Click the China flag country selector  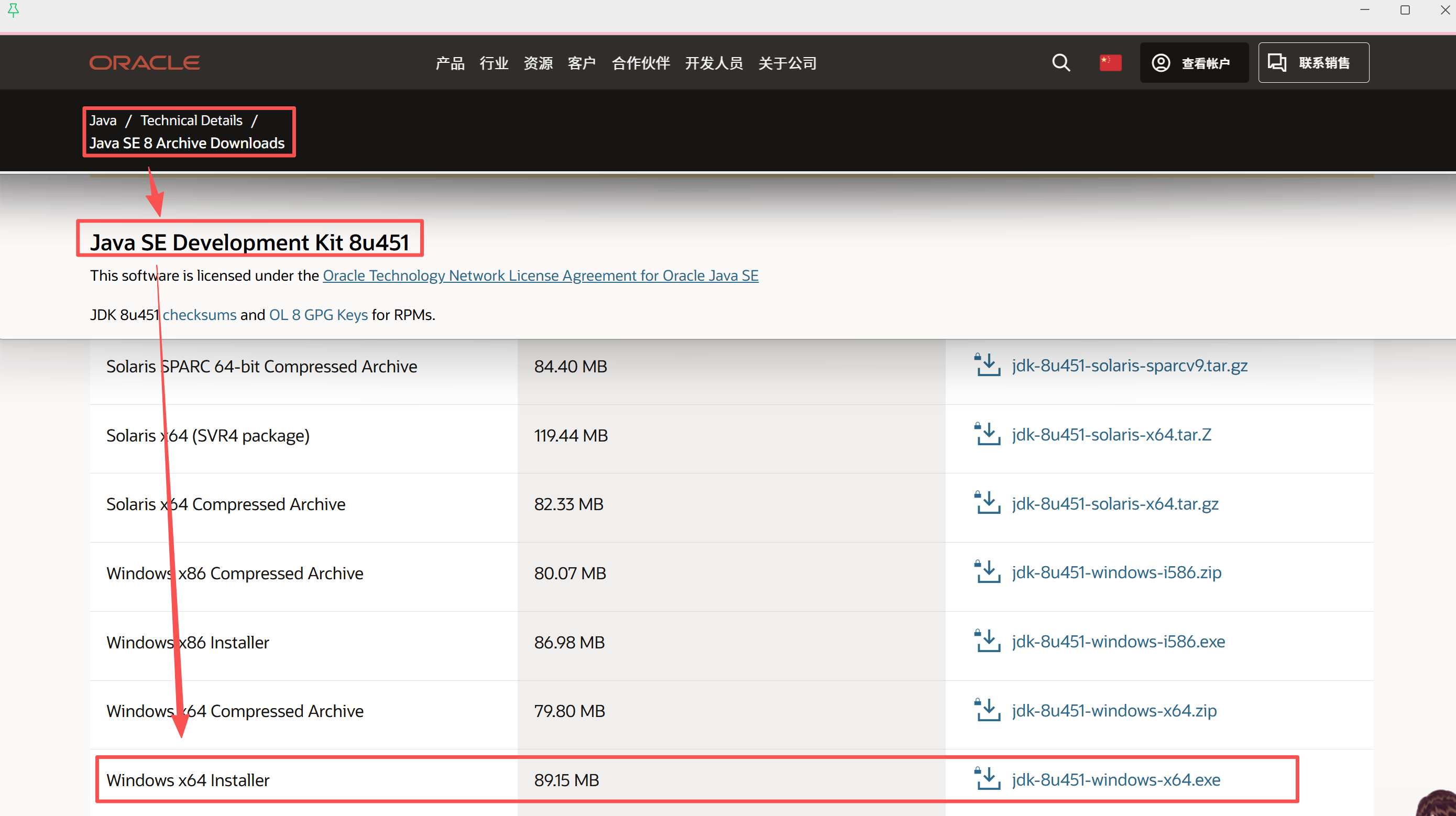pyautogui.click(x=1110, y=63)
